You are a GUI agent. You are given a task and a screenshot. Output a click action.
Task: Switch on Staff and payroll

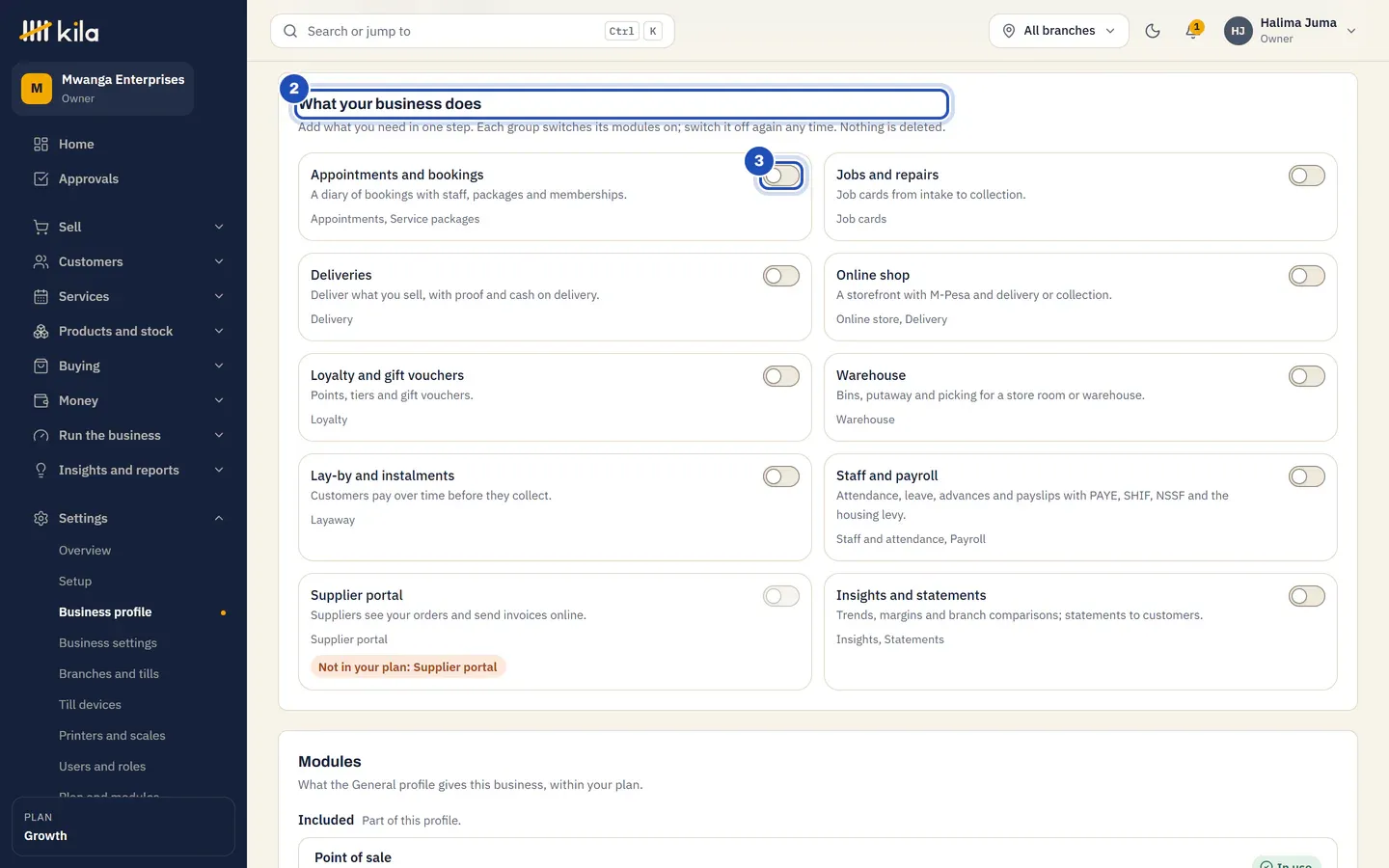point(1307,476)
